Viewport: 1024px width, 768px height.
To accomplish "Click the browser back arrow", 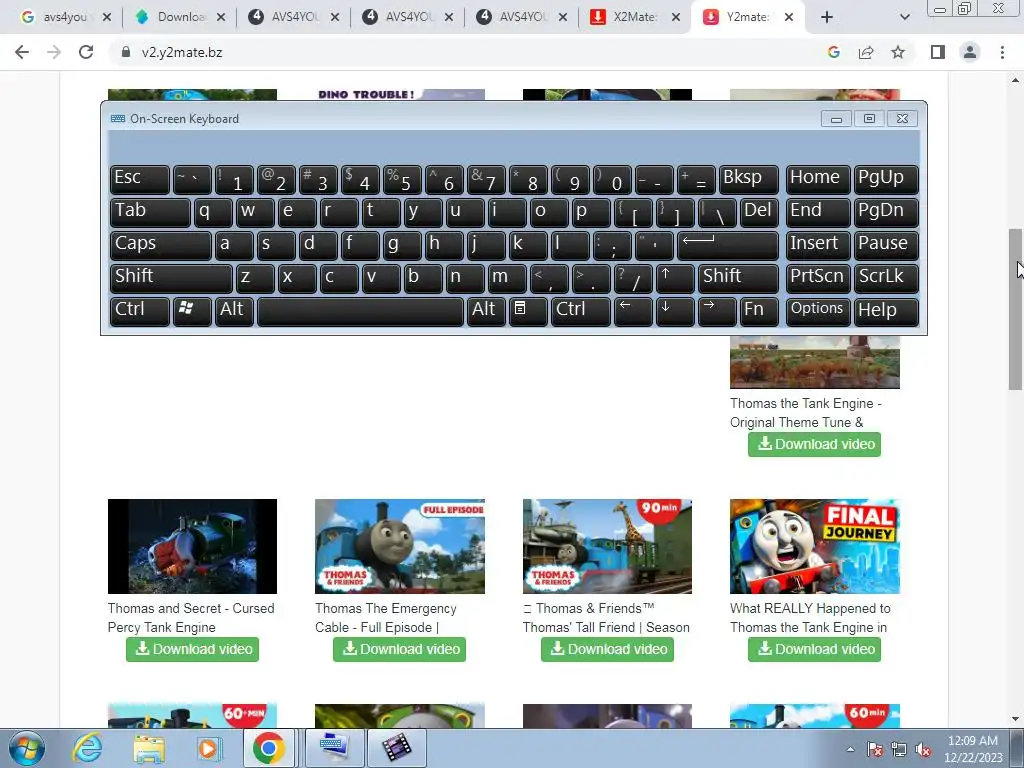I will point(22,52).
